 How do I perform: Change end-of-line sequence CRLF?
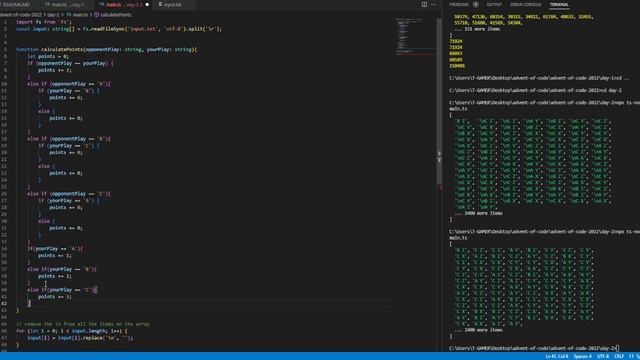(x=619, y=356)
